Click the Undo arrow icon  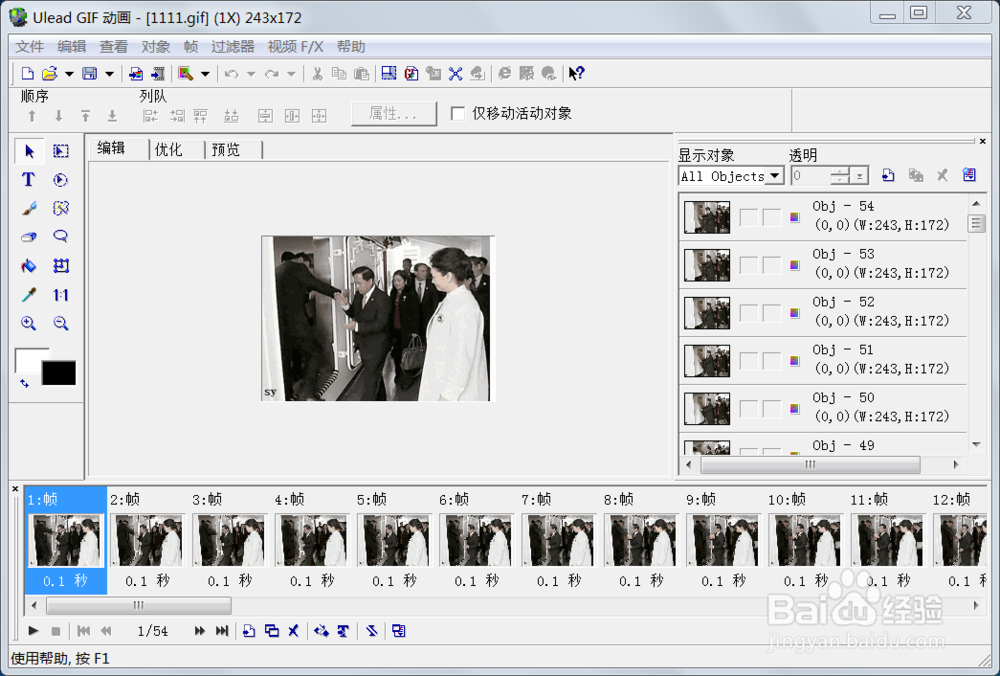(x=232, y=74)
